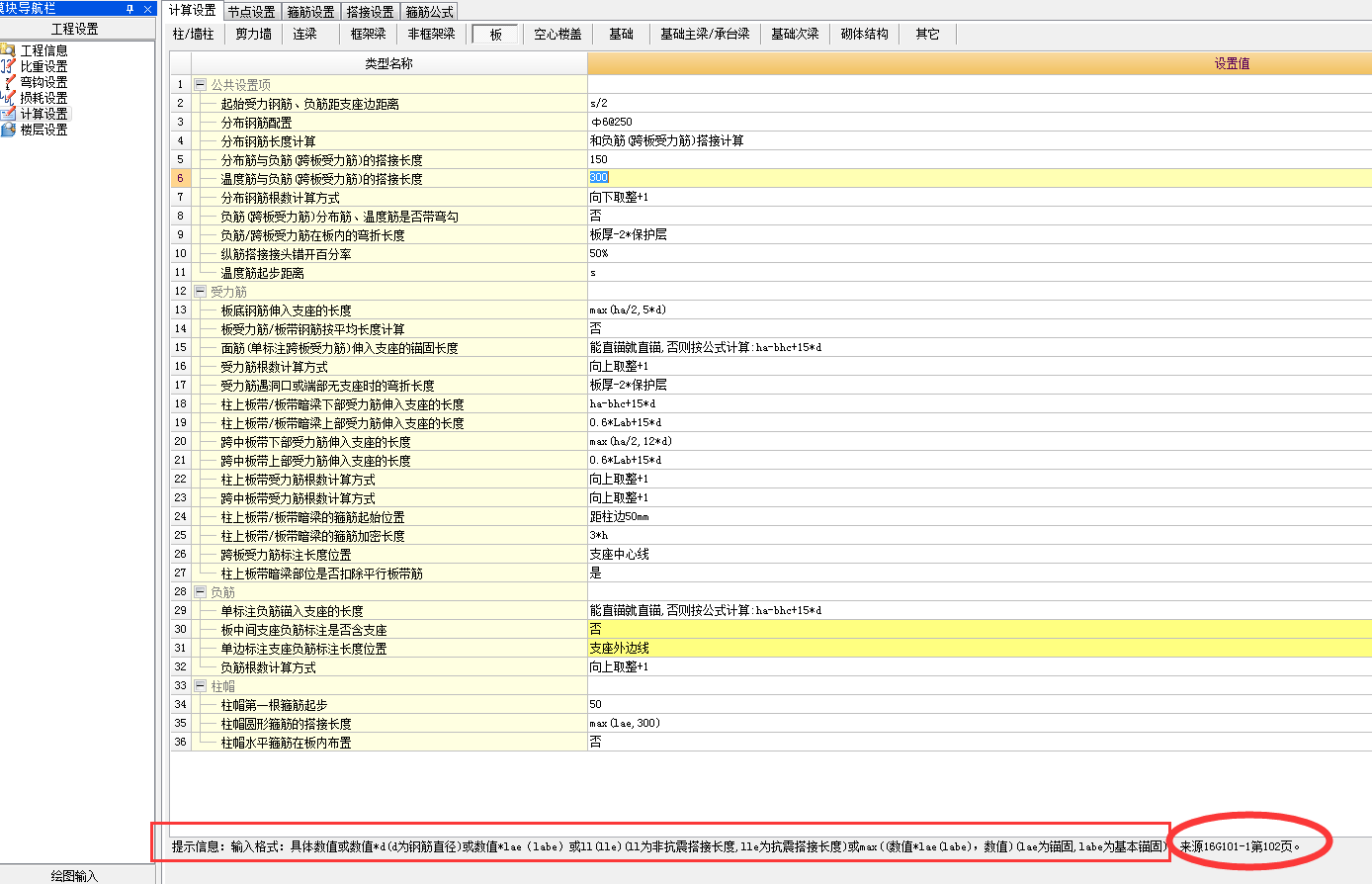
Task: Select 支座外边线 value in row 31
Action: pos(980,648)
